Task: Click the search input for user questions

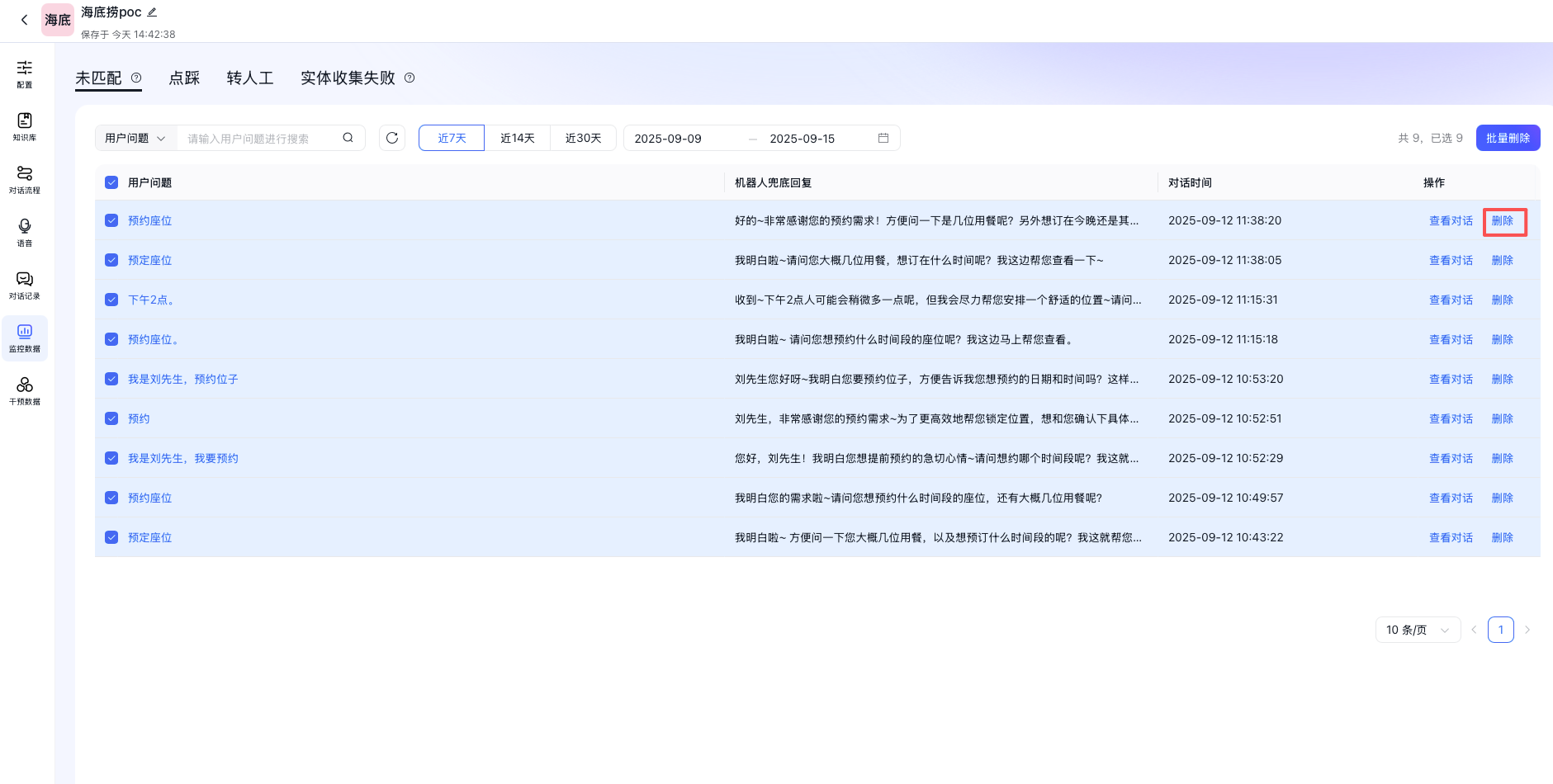Action: pos(256,138)
